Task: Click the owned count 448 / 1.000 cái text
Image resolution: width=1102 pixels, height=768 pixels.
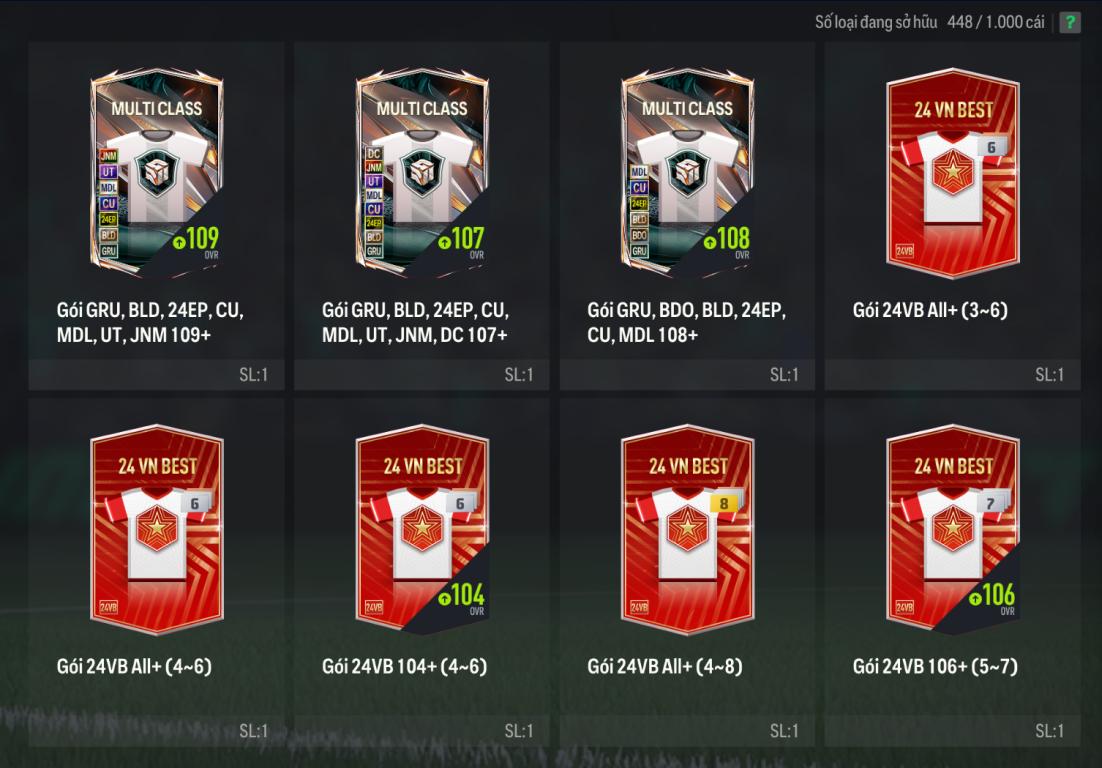Action: coord(995,22)
